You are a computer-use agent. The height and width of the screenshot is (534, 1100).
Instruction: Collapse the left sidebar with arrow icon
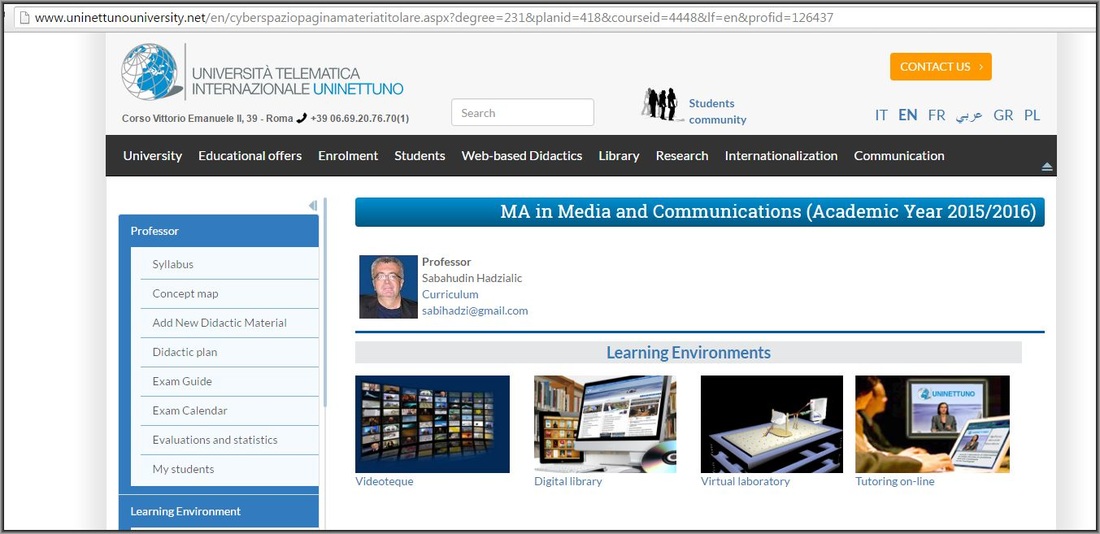coord(313,205)
